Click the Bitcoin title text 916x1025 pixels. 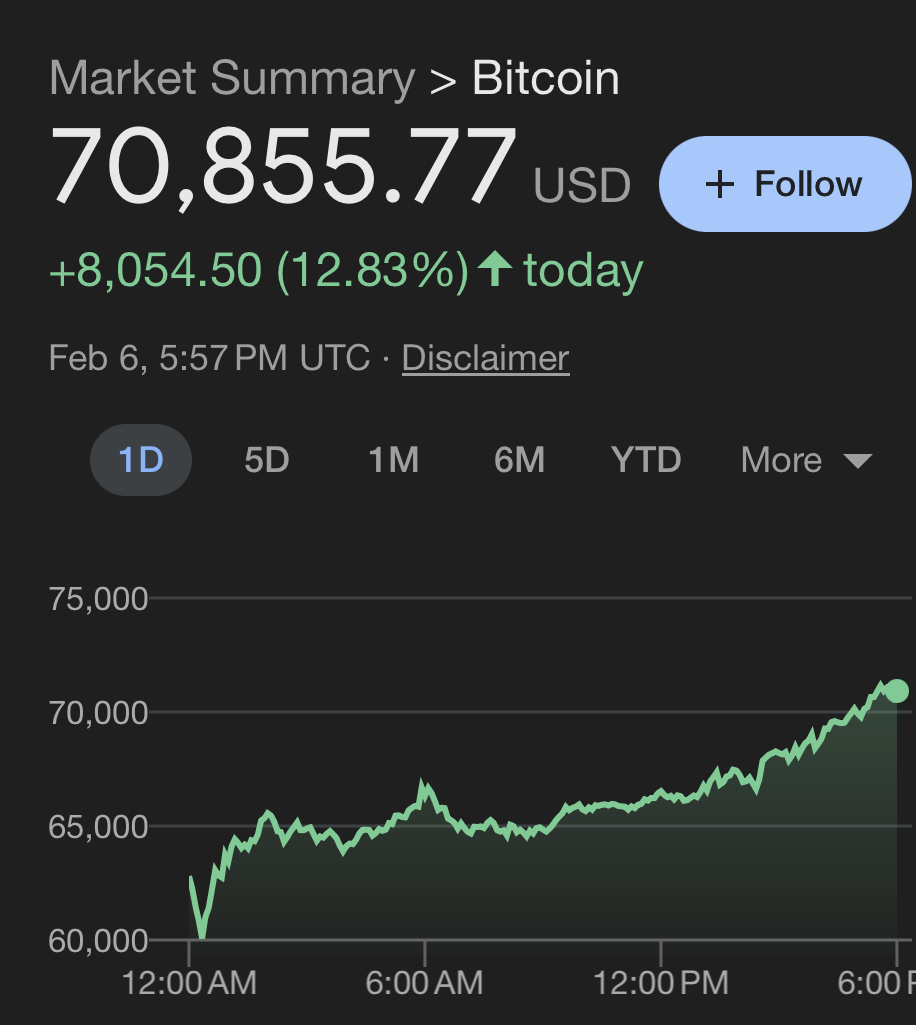coord(545,79)
